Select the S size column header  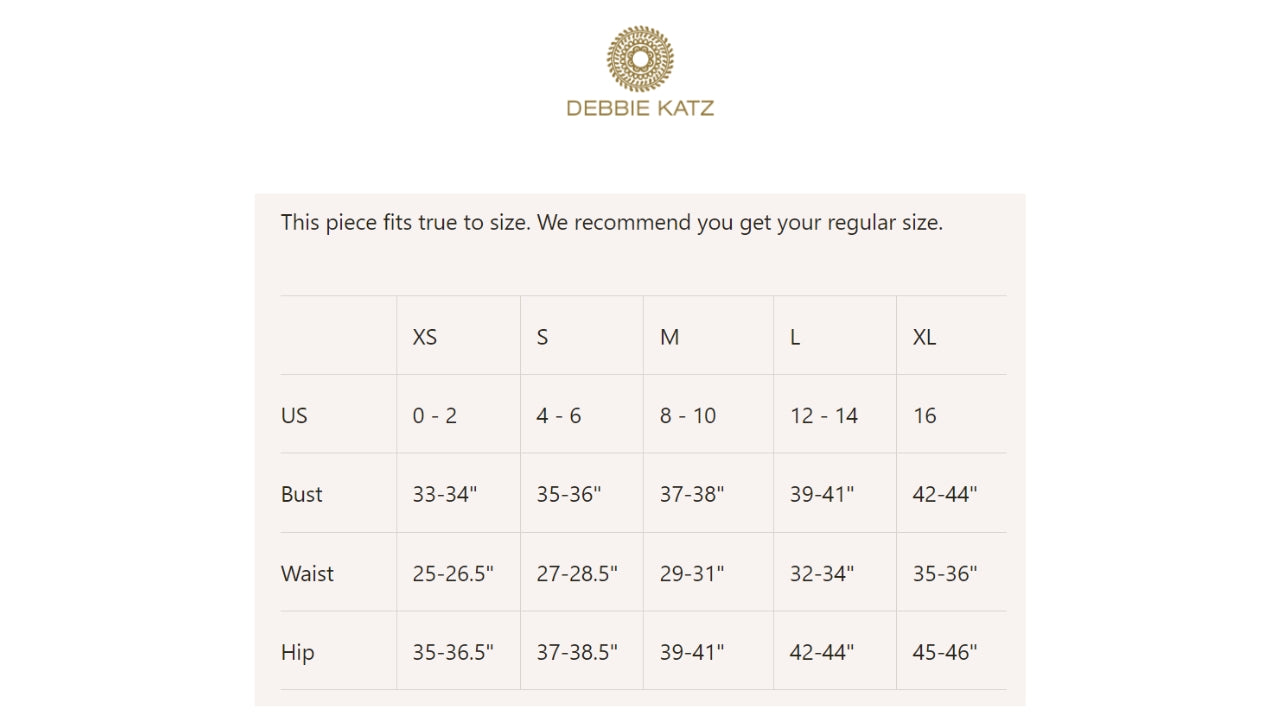[x=542, y=337]
